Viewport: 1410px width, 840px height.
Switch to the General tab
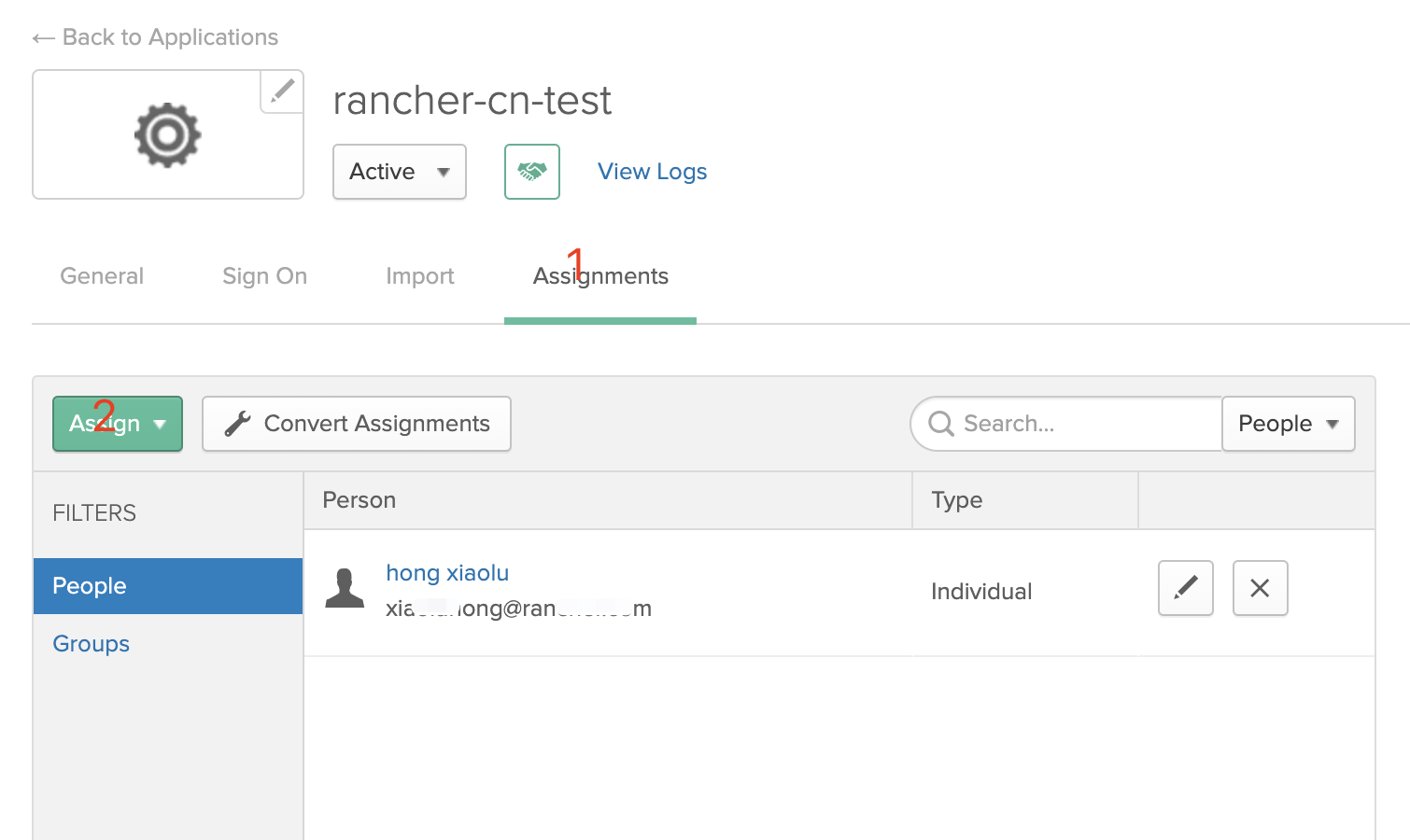102,276
